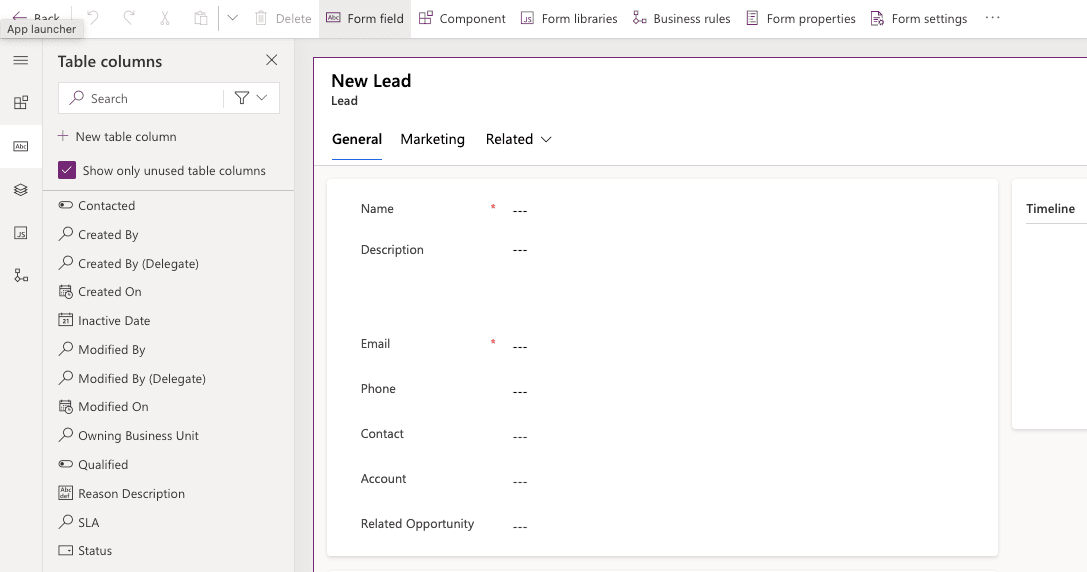Click the more commands ellipsis
Image resolution: width=1087 pixels, height=572 pixels.
pos(992,18)
